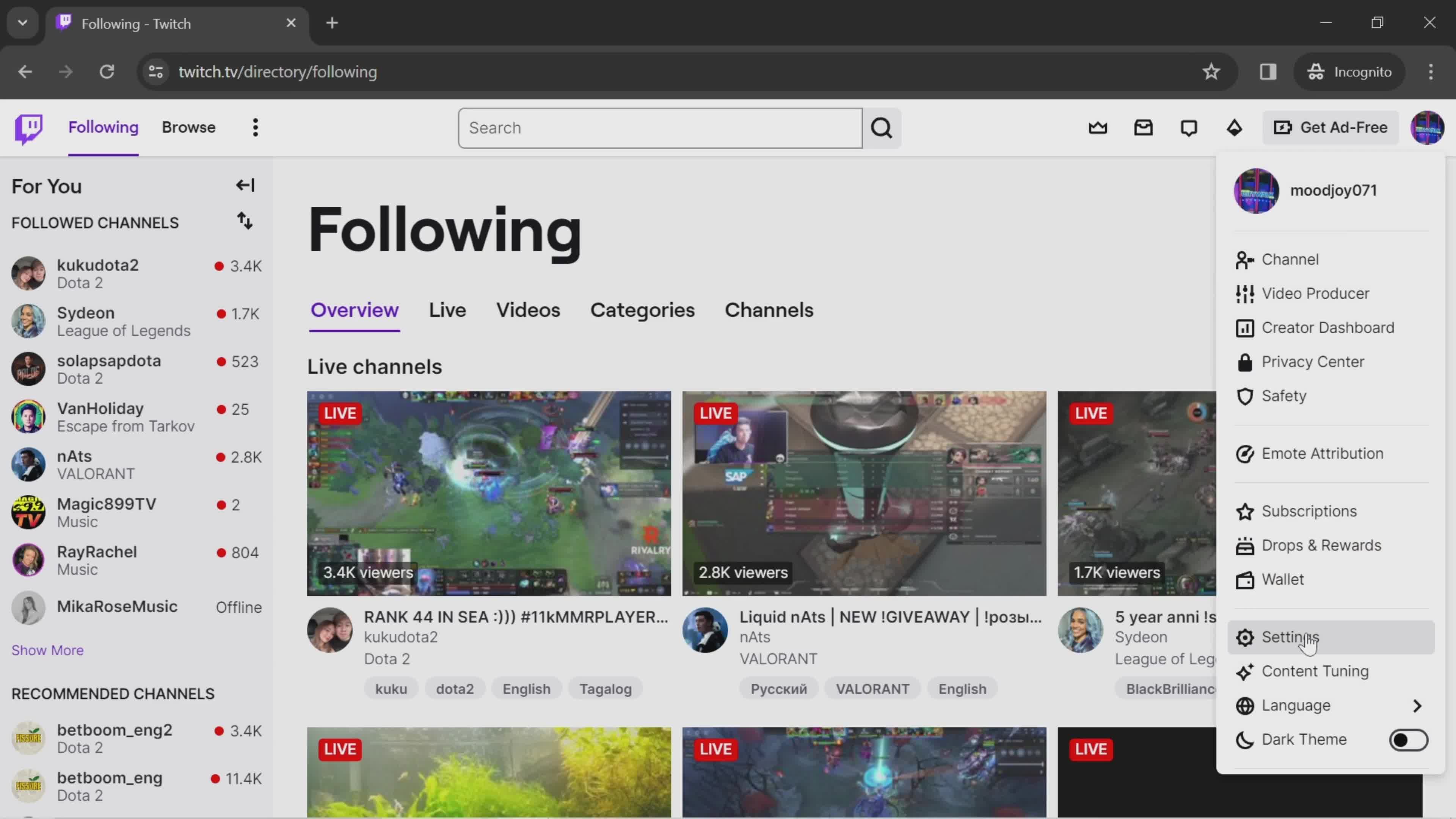Viewport: 1456px width, 819px height.
Task: Click the Liquid nAts stream title
Action: [x=891, y=617]
